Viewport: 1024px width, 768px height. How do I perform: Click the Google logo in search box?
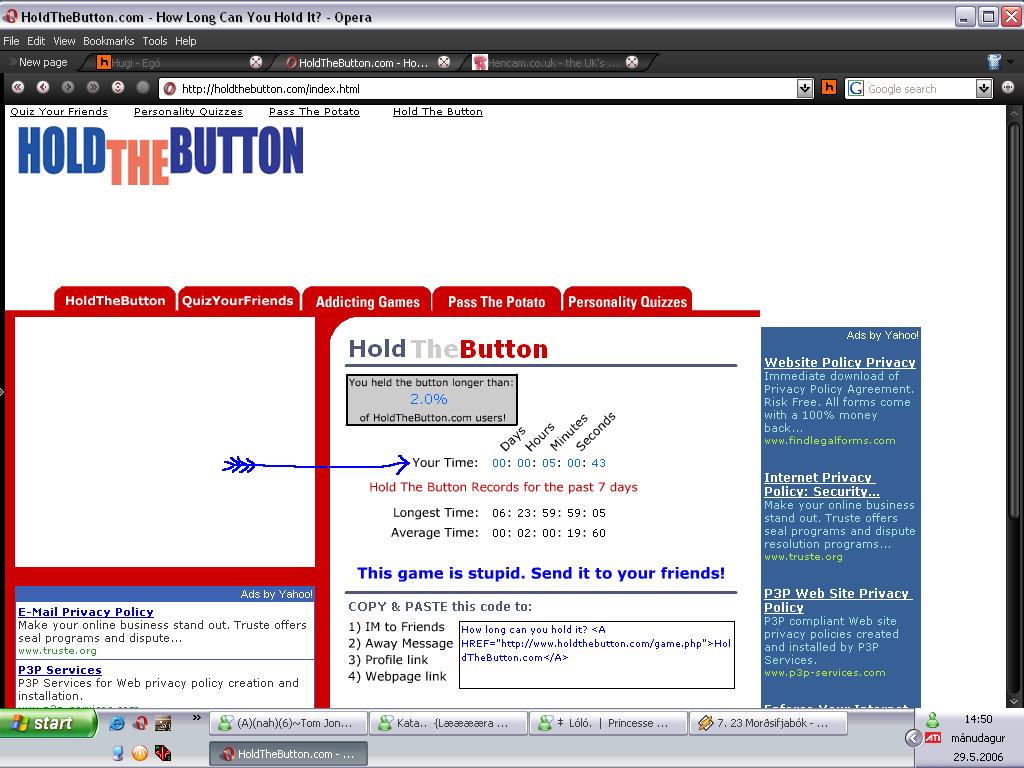[856, 88]
